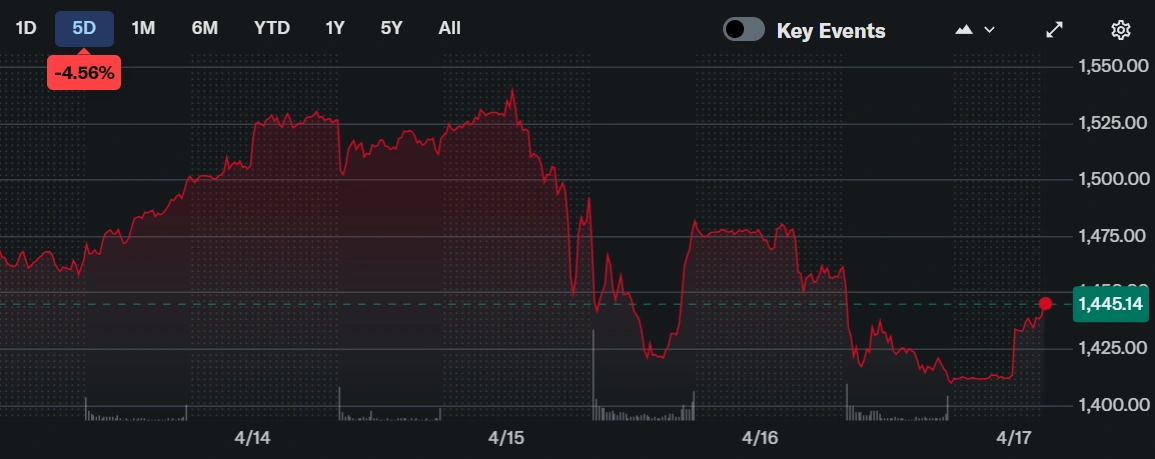Show year-to-date YTD range
The height and width of the screenshot is (459, 1155).
pyautogui.click(x=272, y=28)
